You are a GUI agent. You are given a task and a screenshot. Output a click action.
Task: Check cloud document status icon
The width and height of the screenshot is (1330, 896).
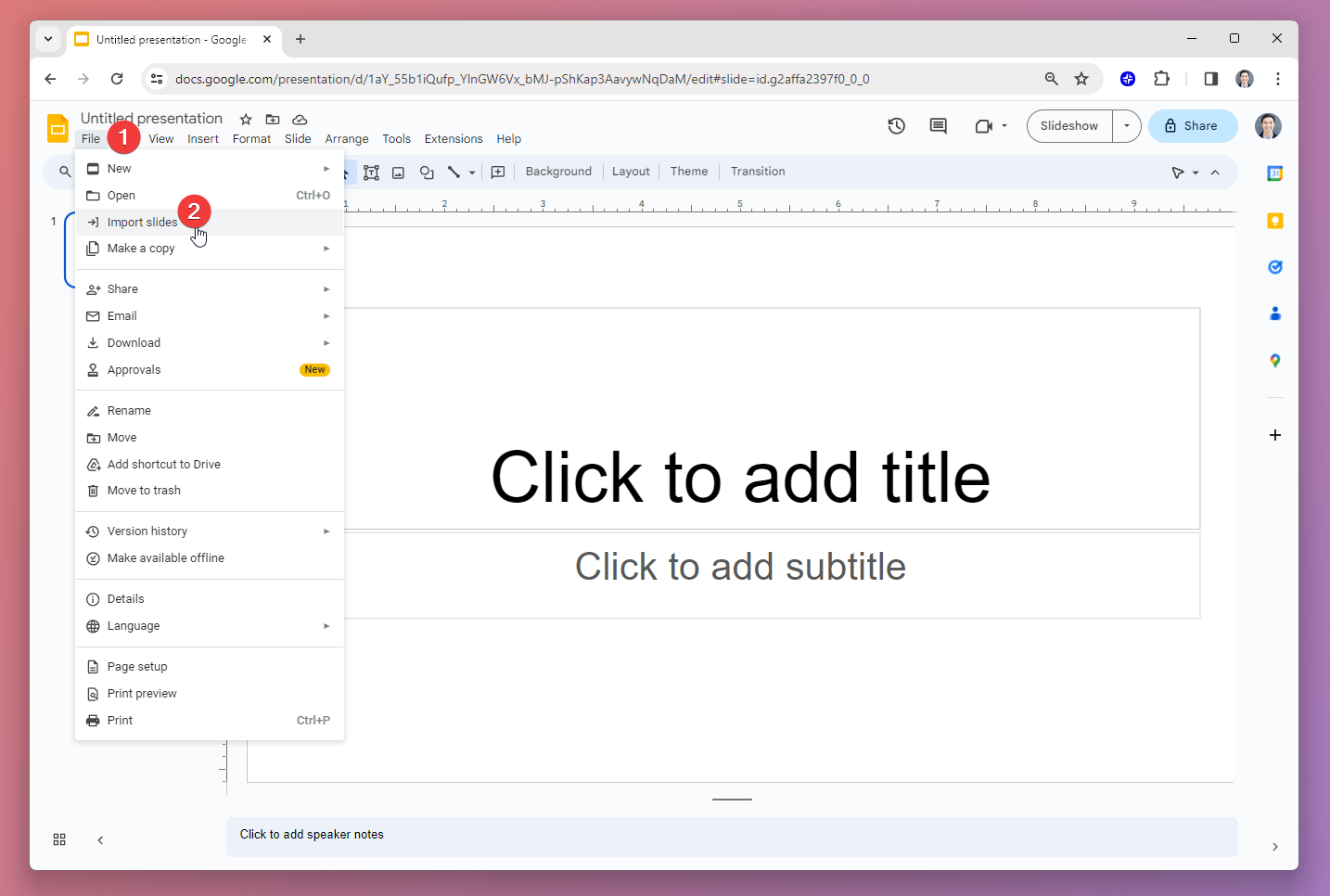[x=300, y=120]
